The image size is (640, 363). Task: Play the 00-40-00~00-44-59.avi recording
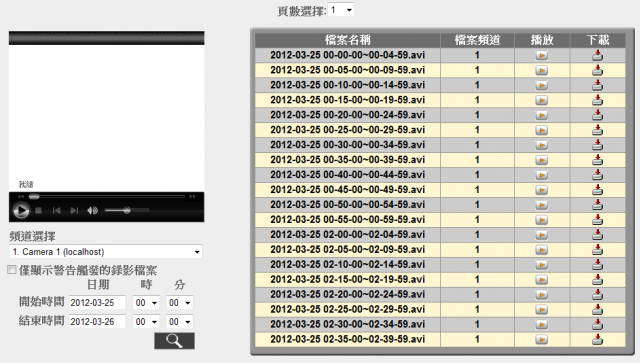(541, 175)
